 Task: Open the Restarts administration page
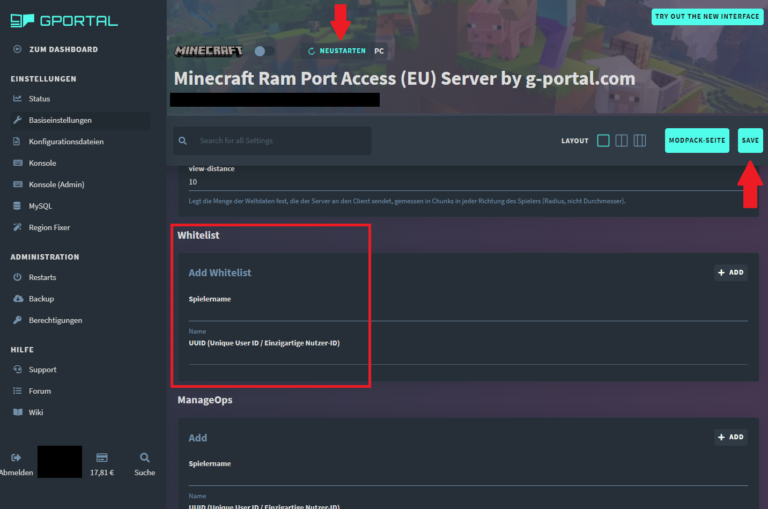point(42,277)
